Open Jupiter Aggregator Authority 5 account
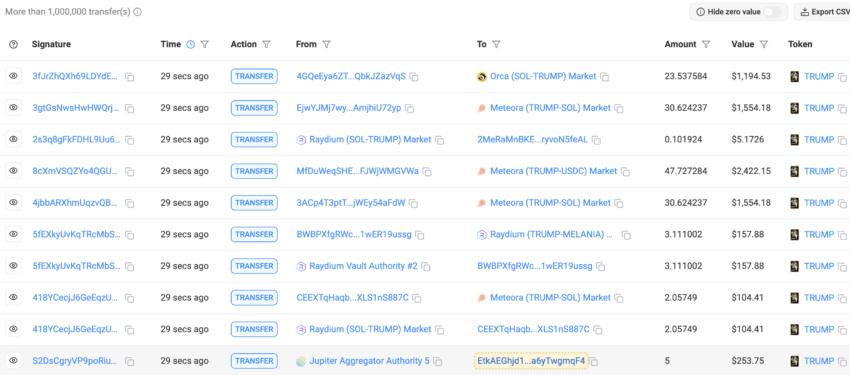This screenshot has height=375, width=850. click(x=369, y=361)
